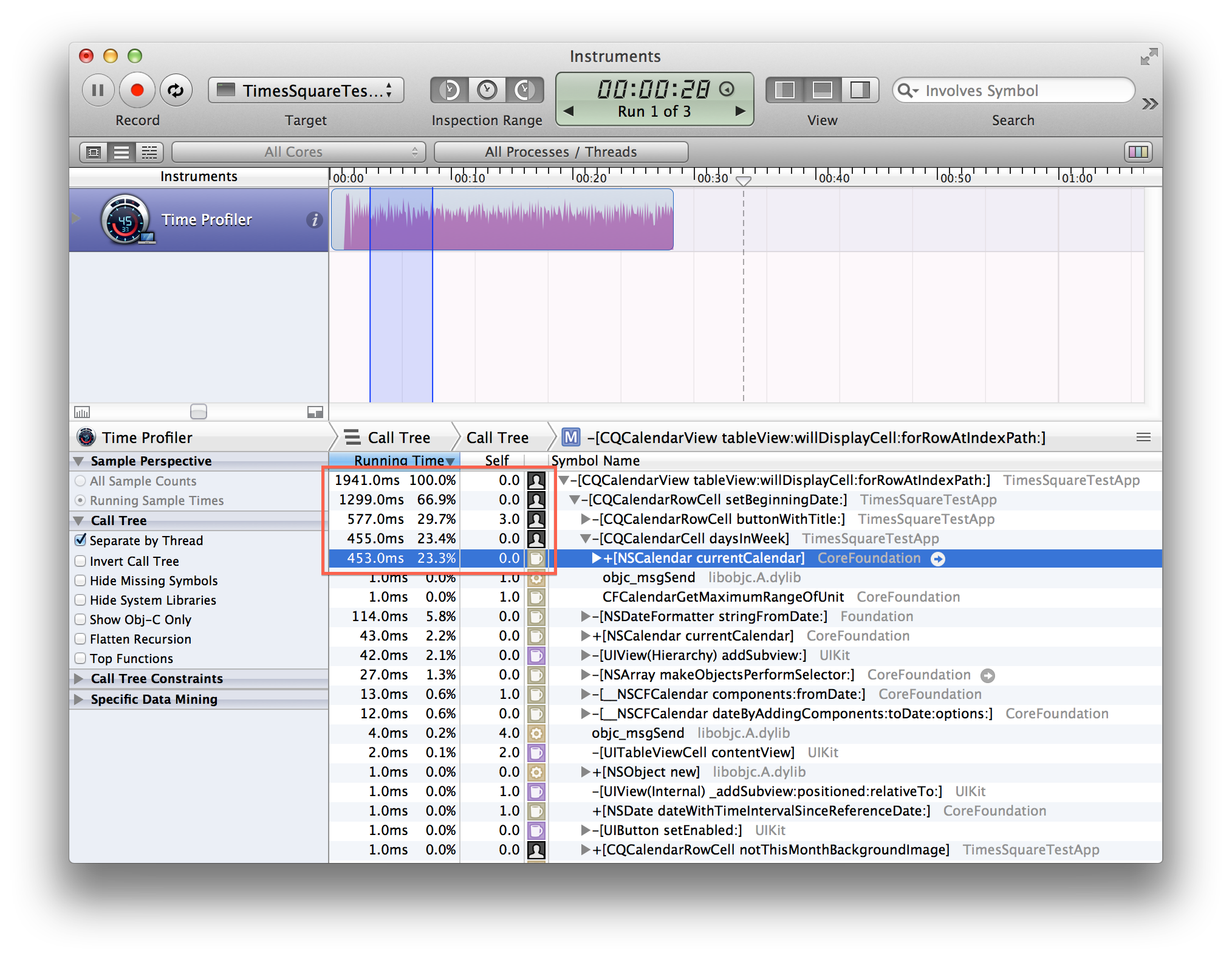The image size is (1232, 959).
Task: Click the library panel icon at right
Action: [x=1138, y=152]
